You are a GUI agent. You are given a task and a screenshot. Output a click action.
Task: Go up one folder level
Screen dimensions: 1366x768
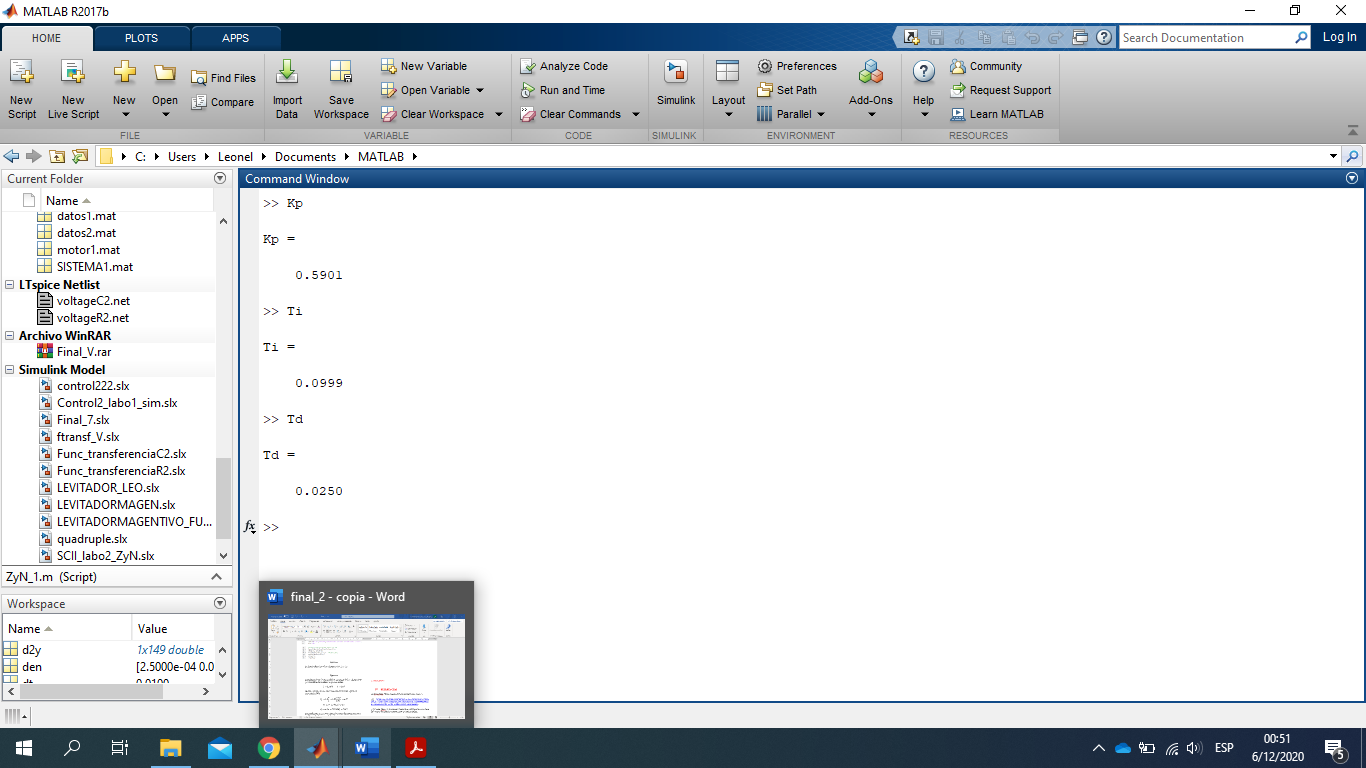pyautogui.click(x=57, y=156)
